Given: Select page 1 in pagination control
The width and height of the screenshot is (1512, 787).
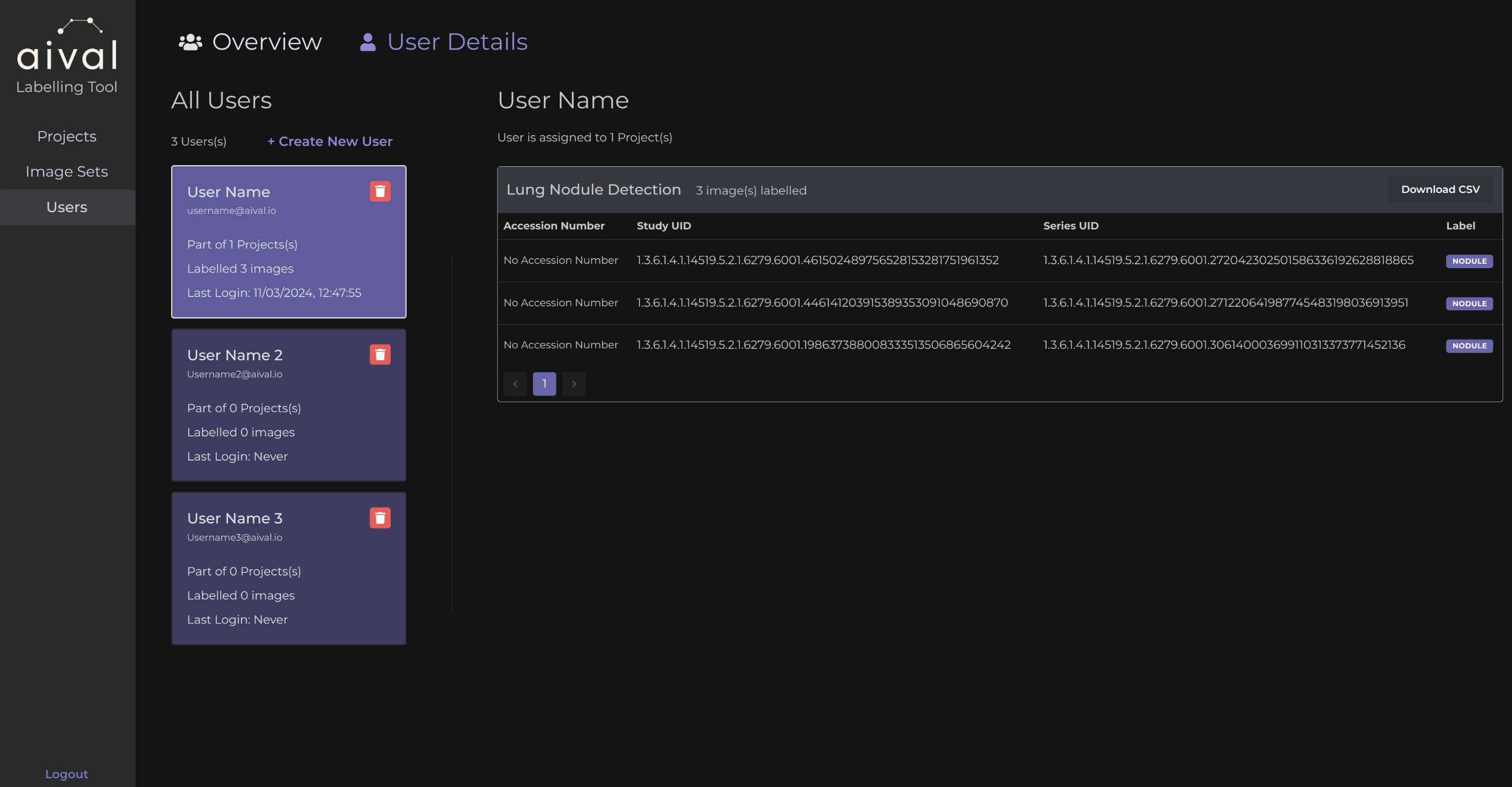Looking at the screenshot, I should [x=544, y=383].
